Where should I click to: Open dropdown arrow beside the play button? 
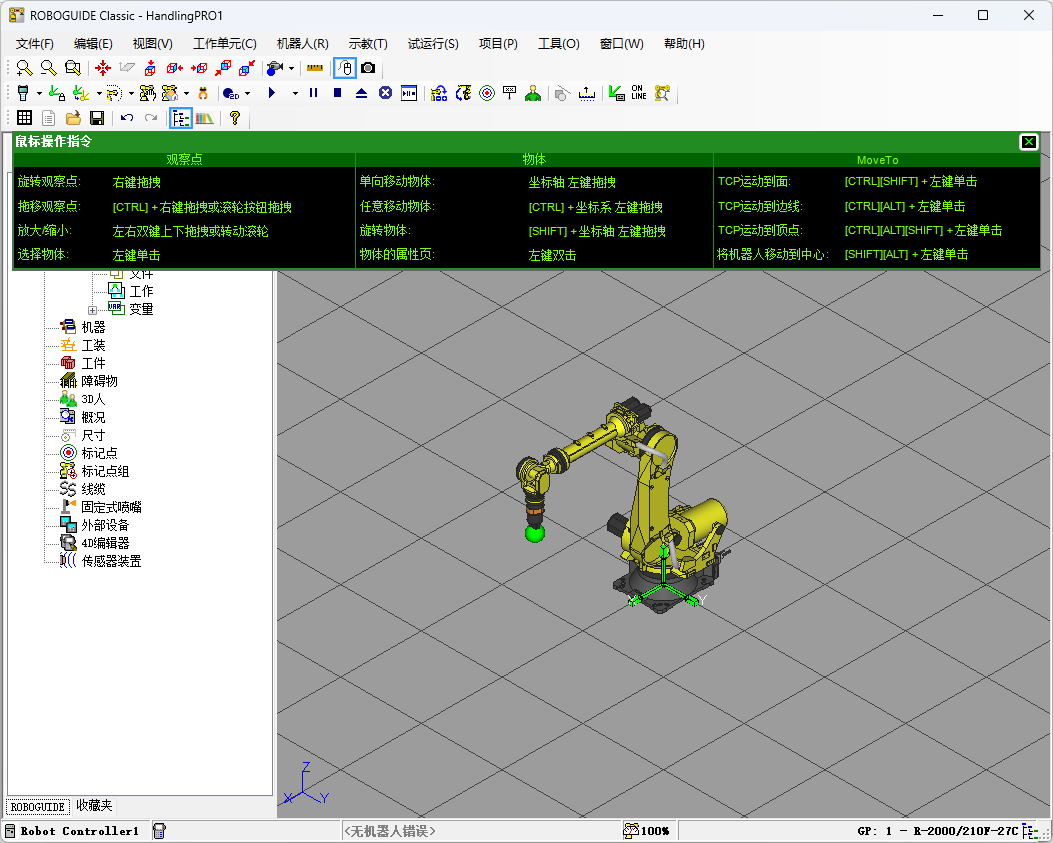coord(294,93)
